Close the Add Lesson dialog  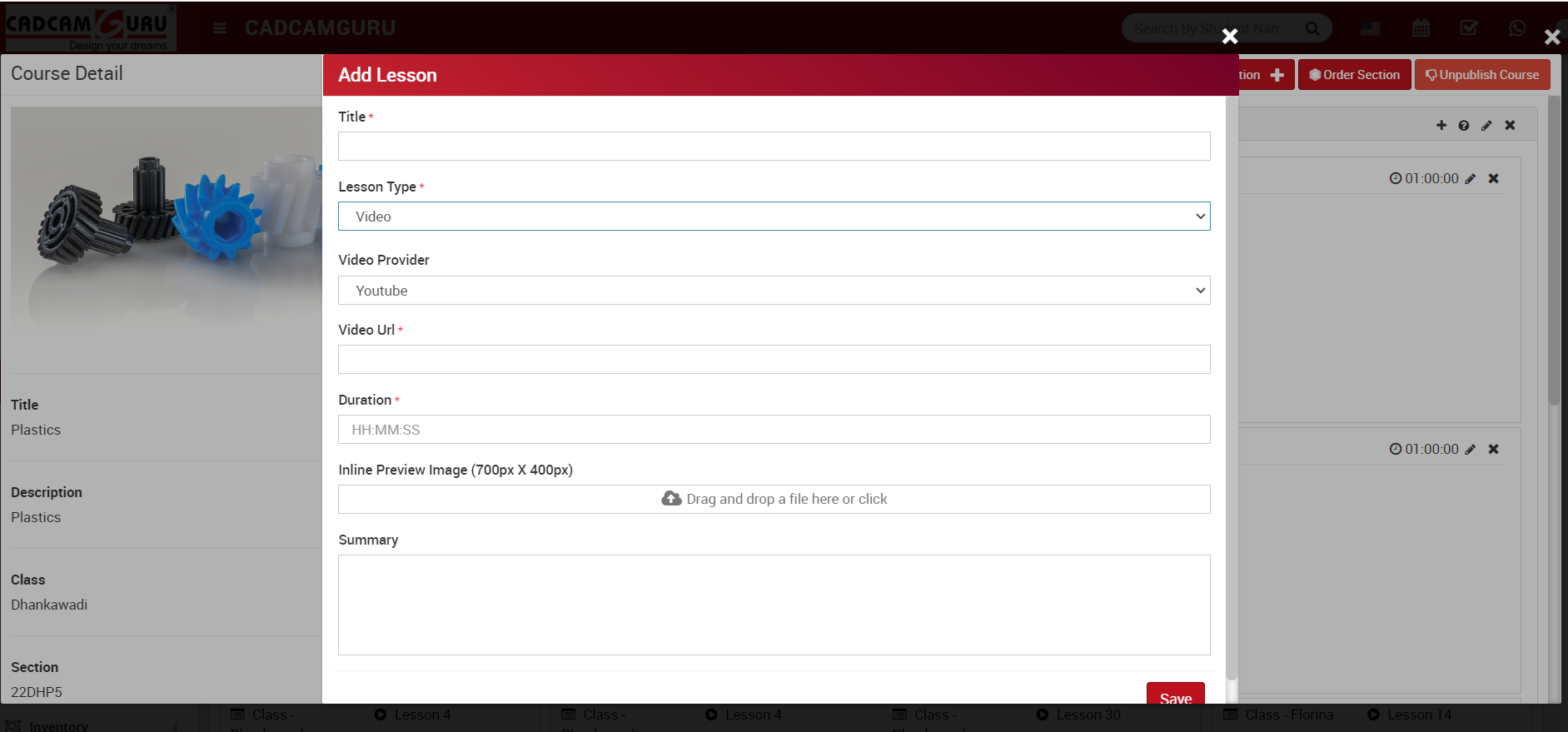1229,36
